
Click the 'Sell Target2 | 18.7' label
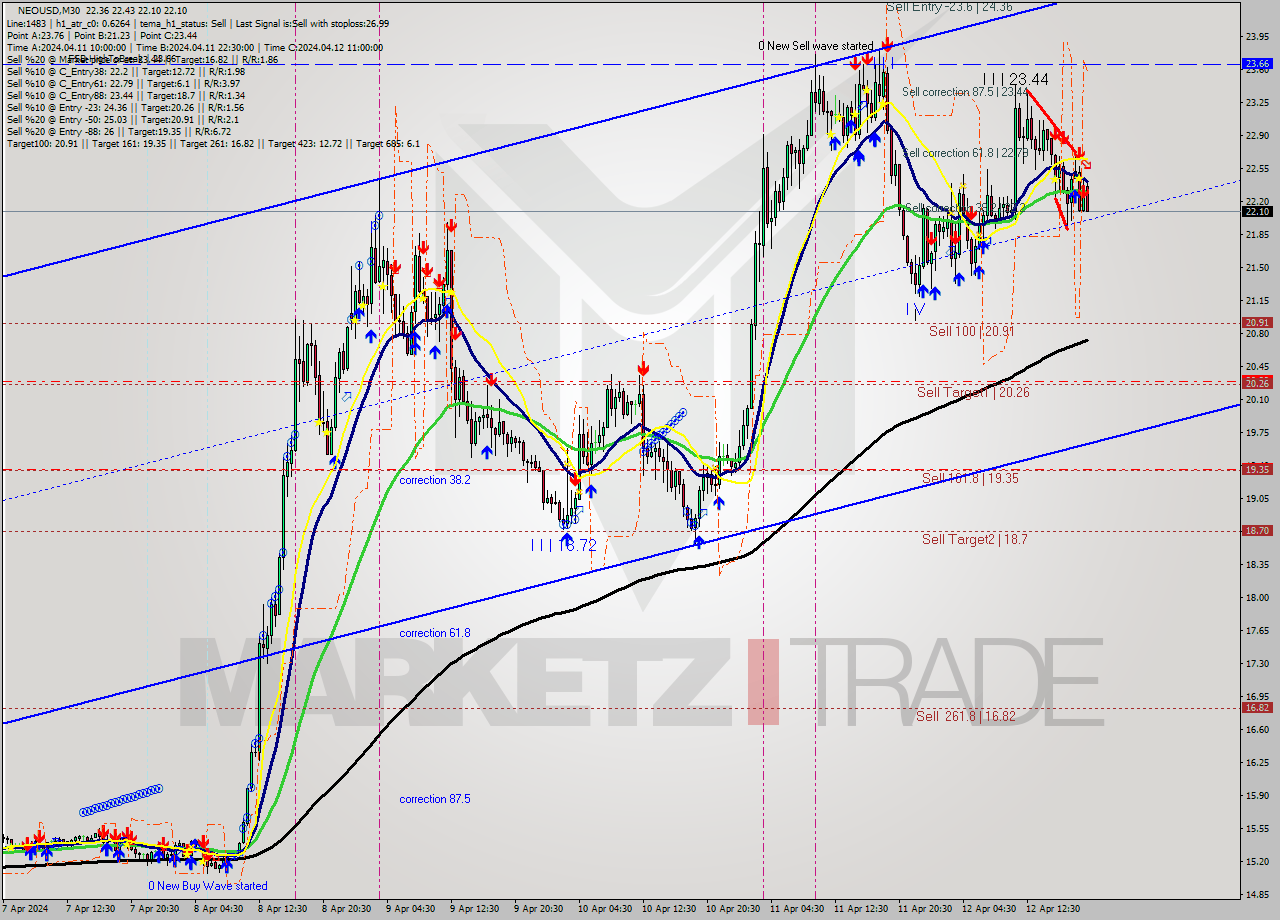(x=974, y=539)
